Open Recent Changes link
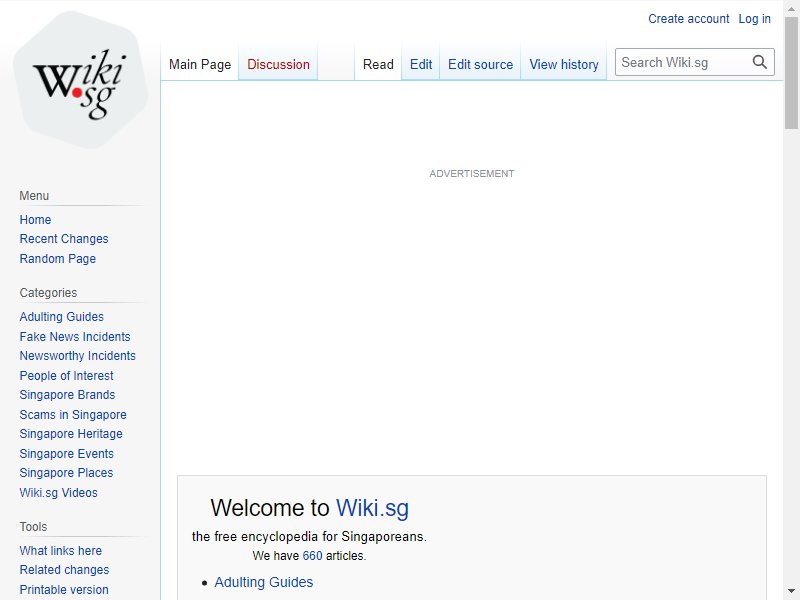This screenshot has height=600, width=800. (x=64, y=239)
